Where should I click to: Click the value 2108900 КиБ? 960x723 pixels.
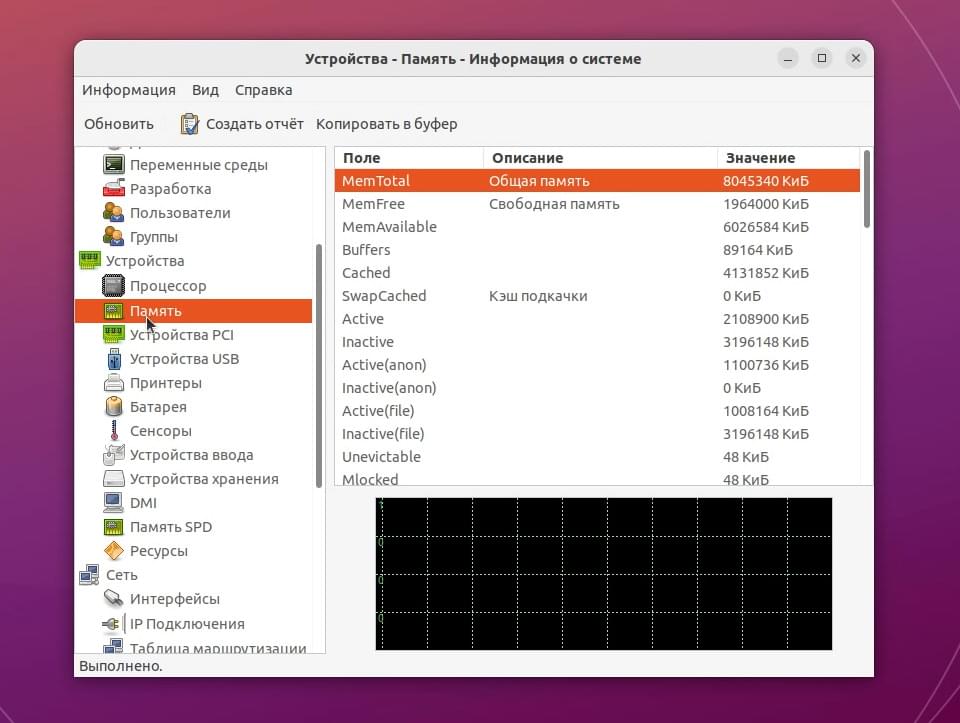point(765,319)
